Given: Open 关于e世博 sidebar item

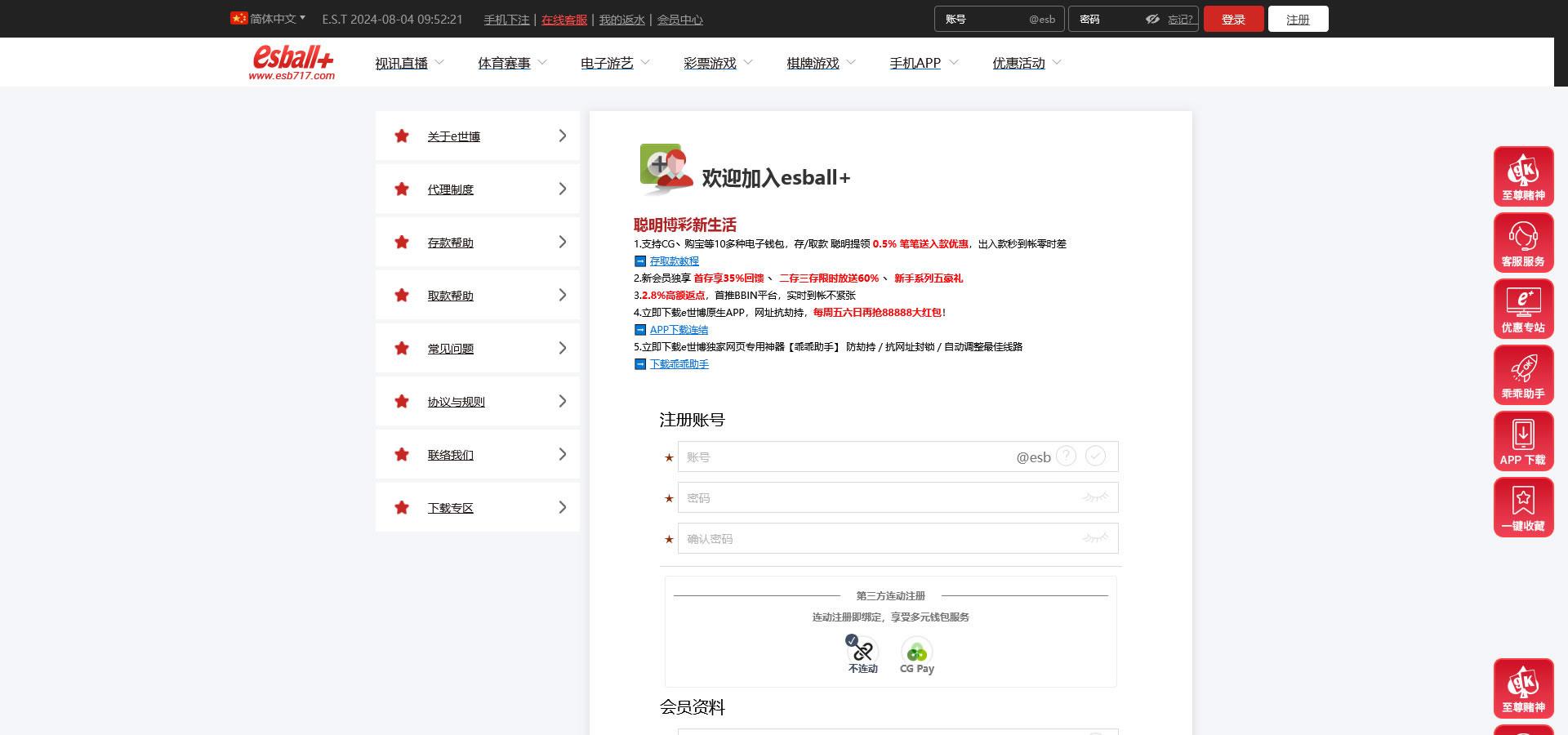Looking at the screenshot, I should tap(478, 136).
